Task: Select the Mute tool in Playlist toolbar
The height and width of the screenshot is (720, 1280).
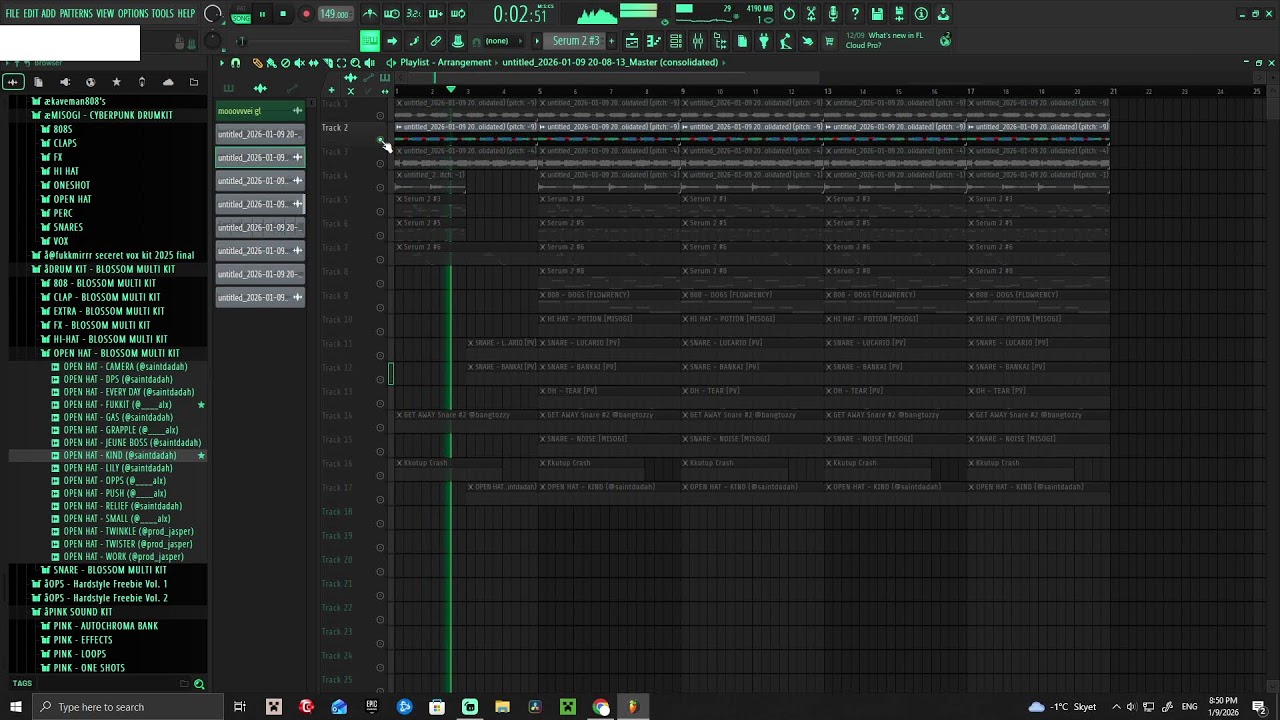Action: [x=300, y=62]
